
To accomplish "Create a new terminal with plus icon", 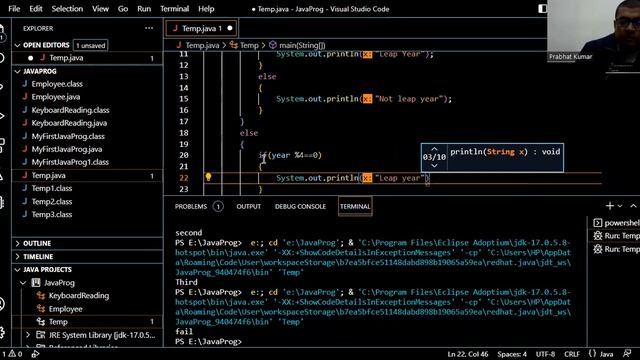I will click(610, 206).
